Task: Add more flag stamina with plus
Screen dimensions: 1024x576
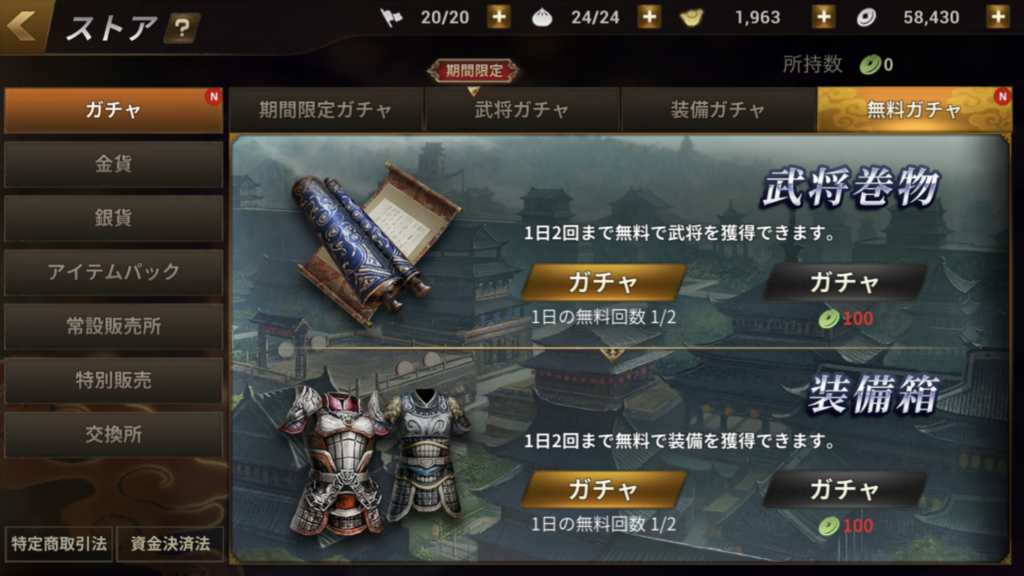Action: pos(499,16)
